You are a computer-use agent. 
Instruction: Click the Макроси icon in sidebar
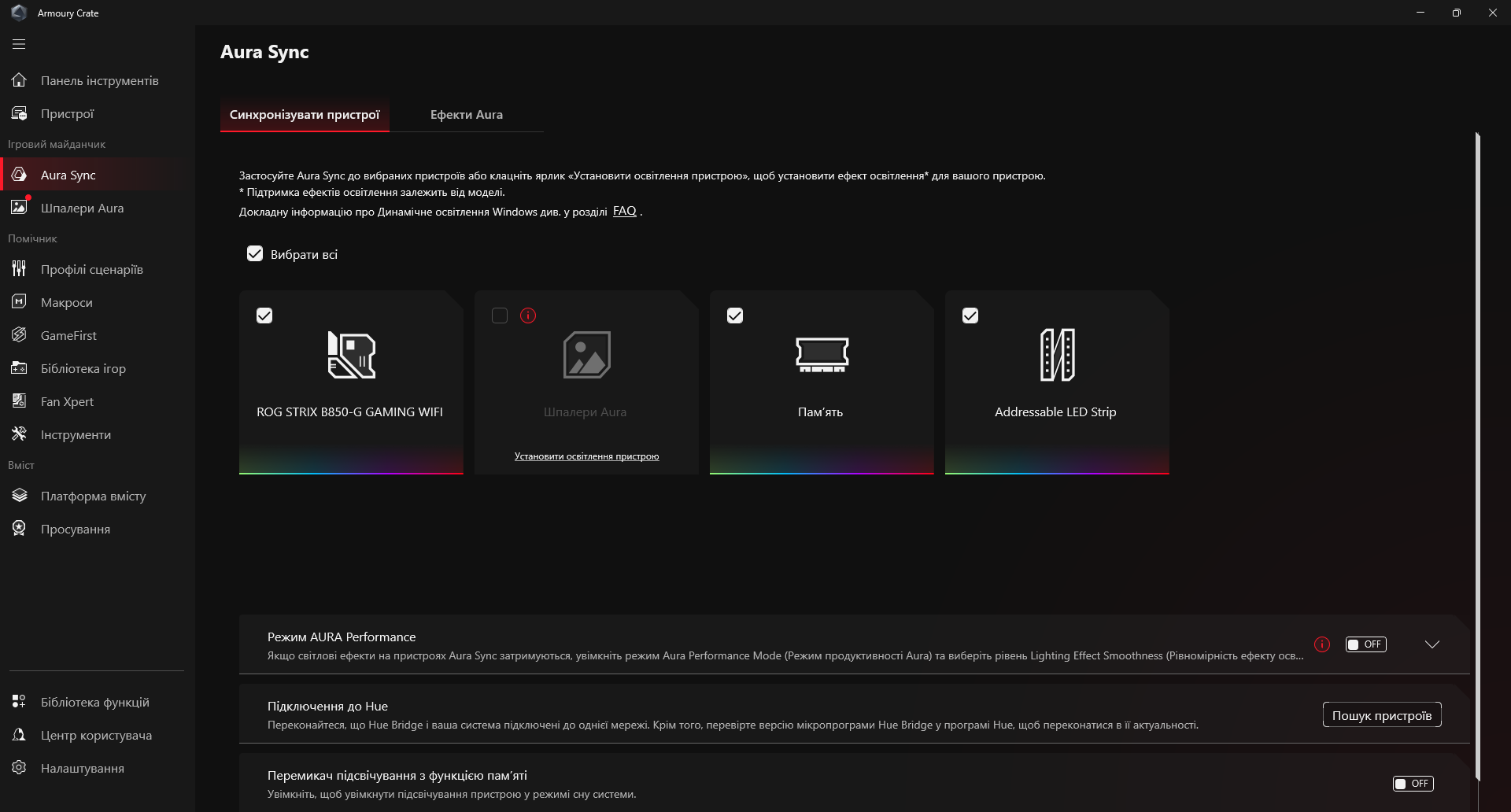point(19,302)
